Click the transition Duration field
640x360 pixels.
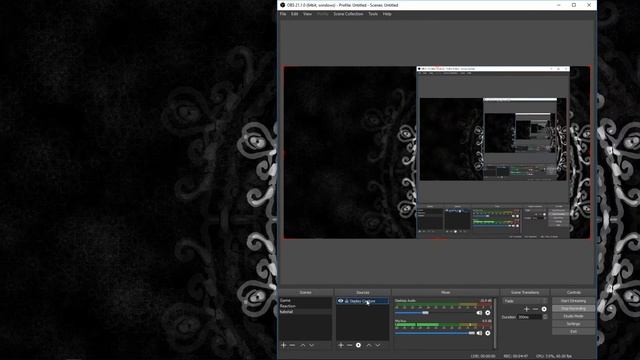(530, 317)
